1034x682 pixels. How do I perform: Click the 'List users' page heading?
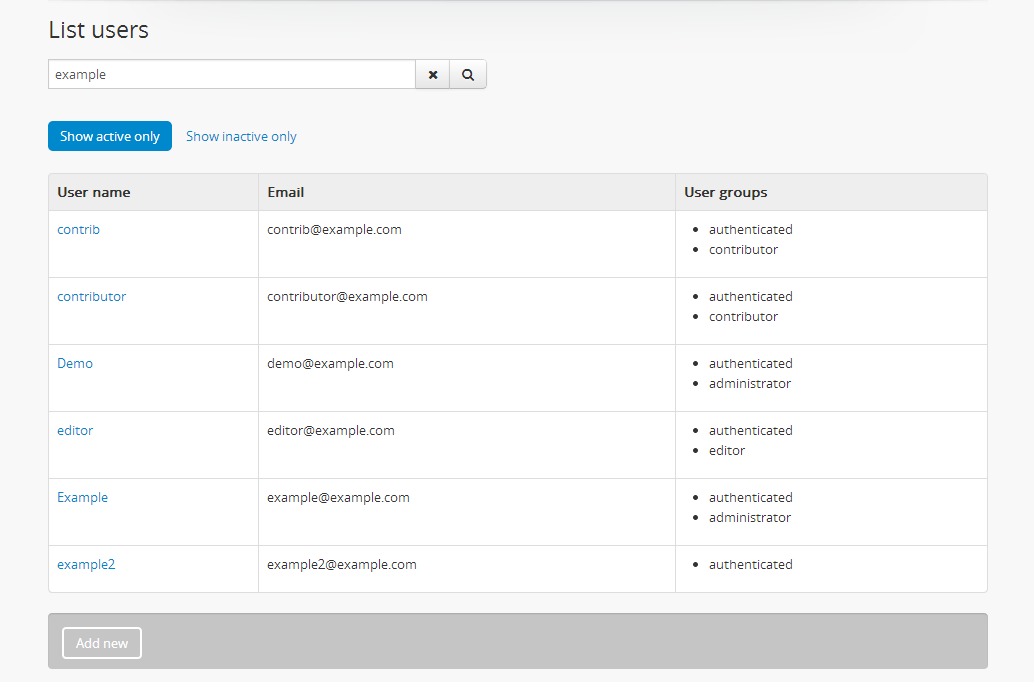tap(99, 30)
